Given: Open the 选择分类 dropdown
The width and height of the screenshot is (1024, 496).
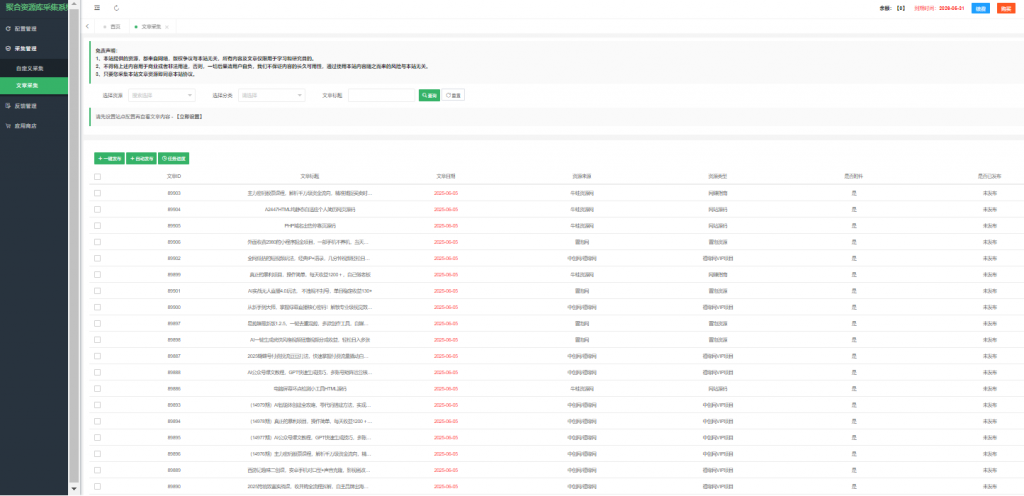Looking at the screenshot, I should (272, 95).
